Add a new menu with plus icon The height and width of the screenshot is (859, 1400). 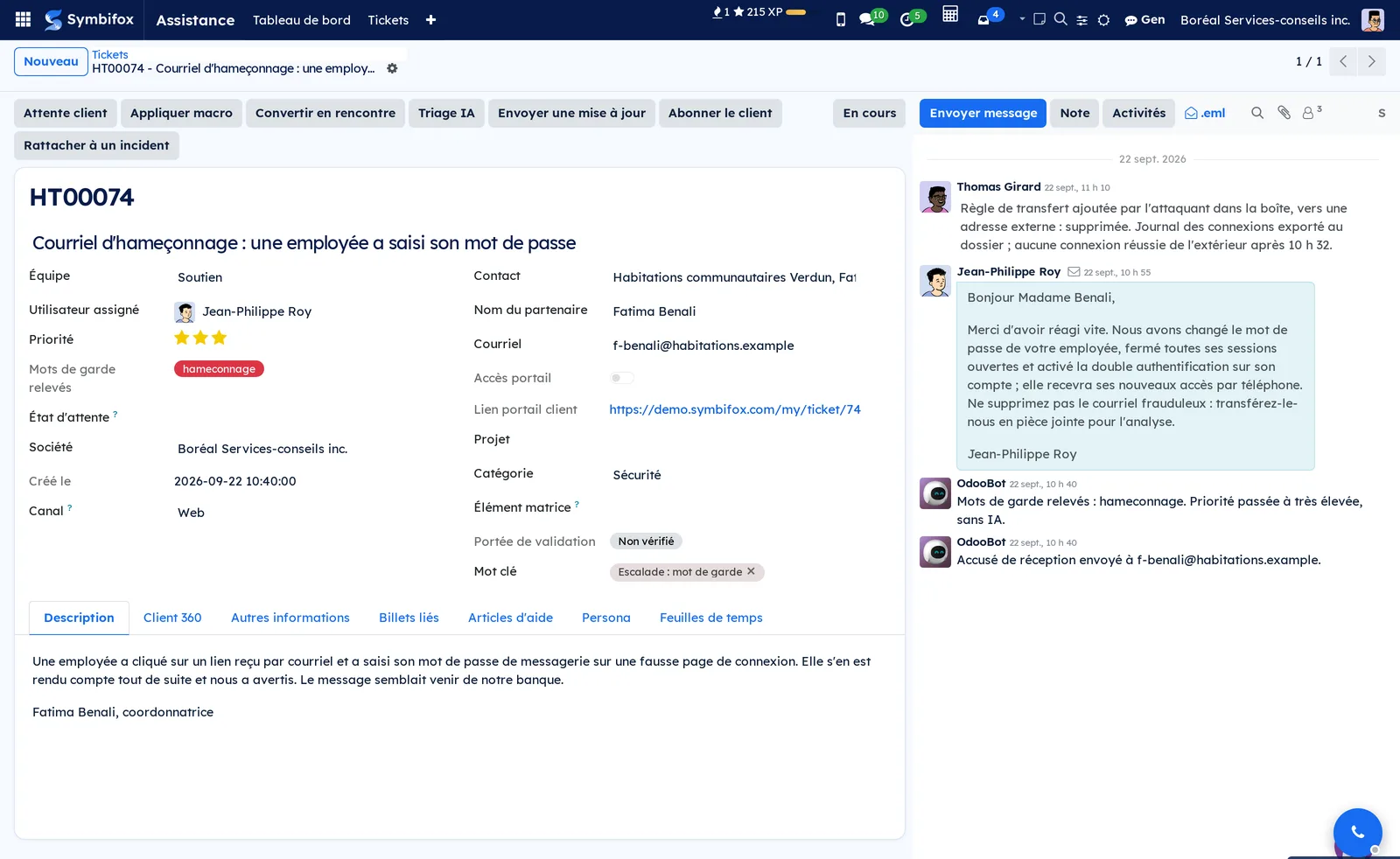point(430,19)
